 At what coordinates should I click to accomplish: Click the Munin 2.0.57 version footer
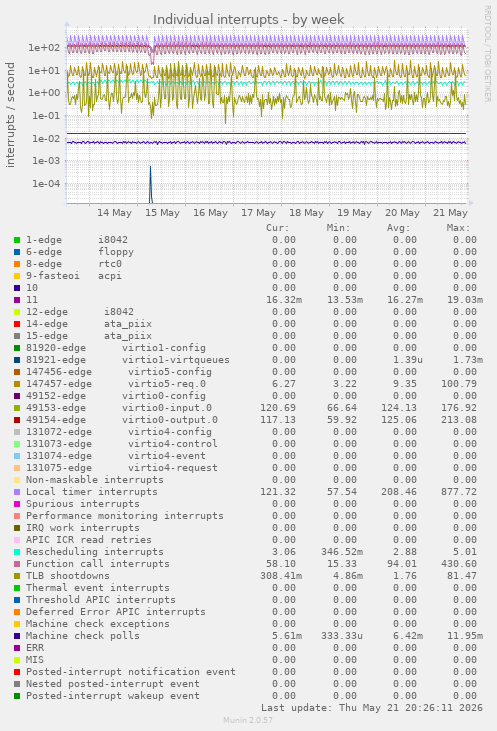(248, 720)
